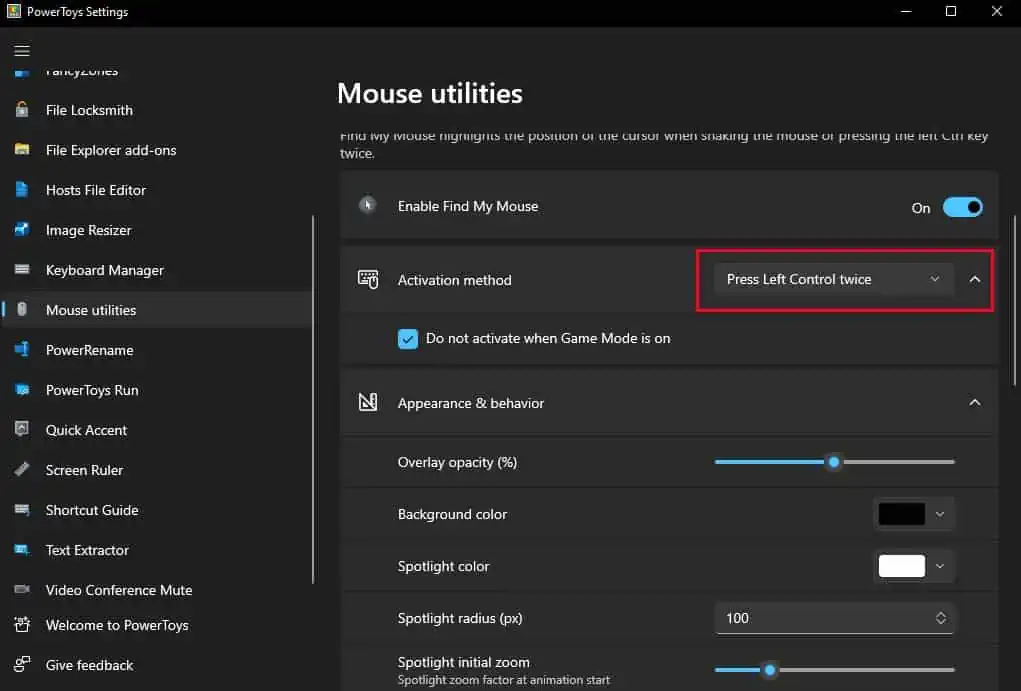Select the Video Conference Mute icon
This screenshot has width=1021, height=691.
(22, 590)
